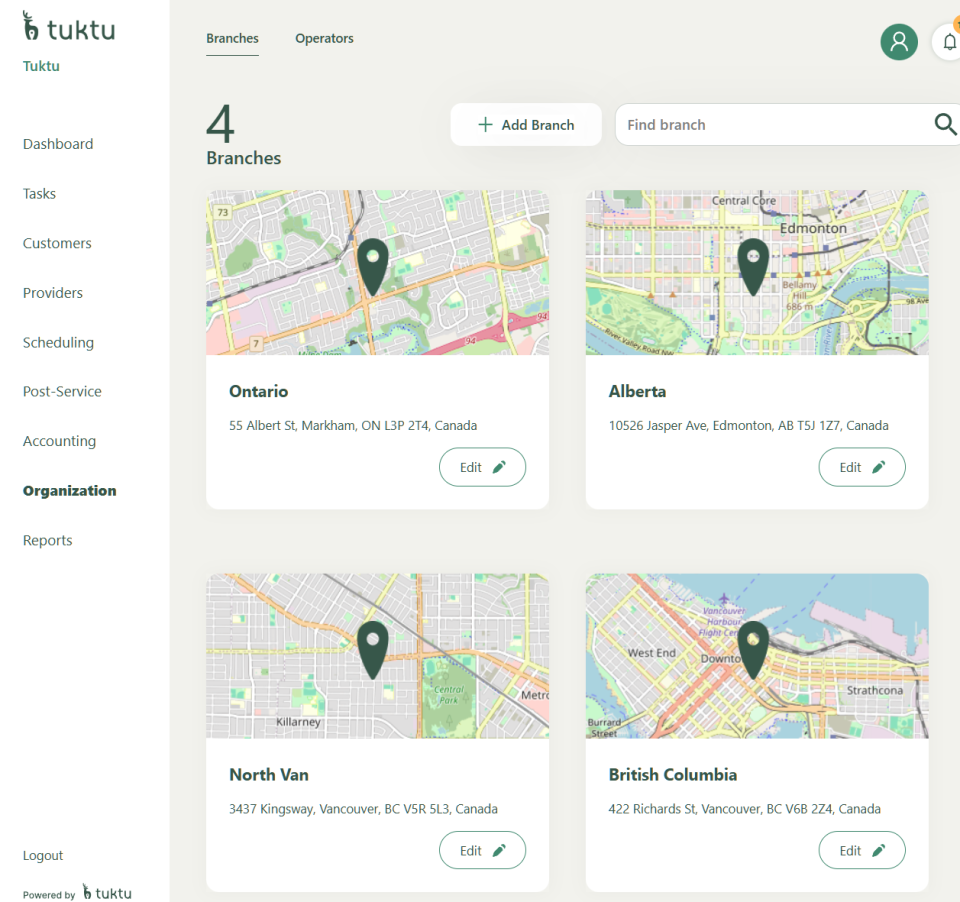Edit the Alberta branch
This screenshot has height=902, width=960.
pyautogui.click(x=861, y=467)
